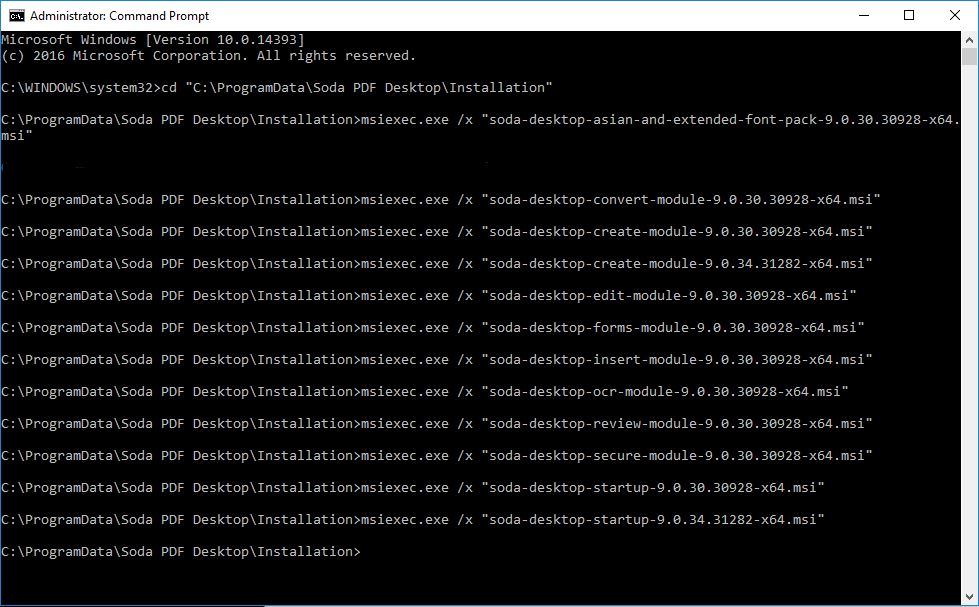Click the final empty Installation> prompt line
This screenshot has width=979, height=607.
pyautogui.click(x=181, y=551)
